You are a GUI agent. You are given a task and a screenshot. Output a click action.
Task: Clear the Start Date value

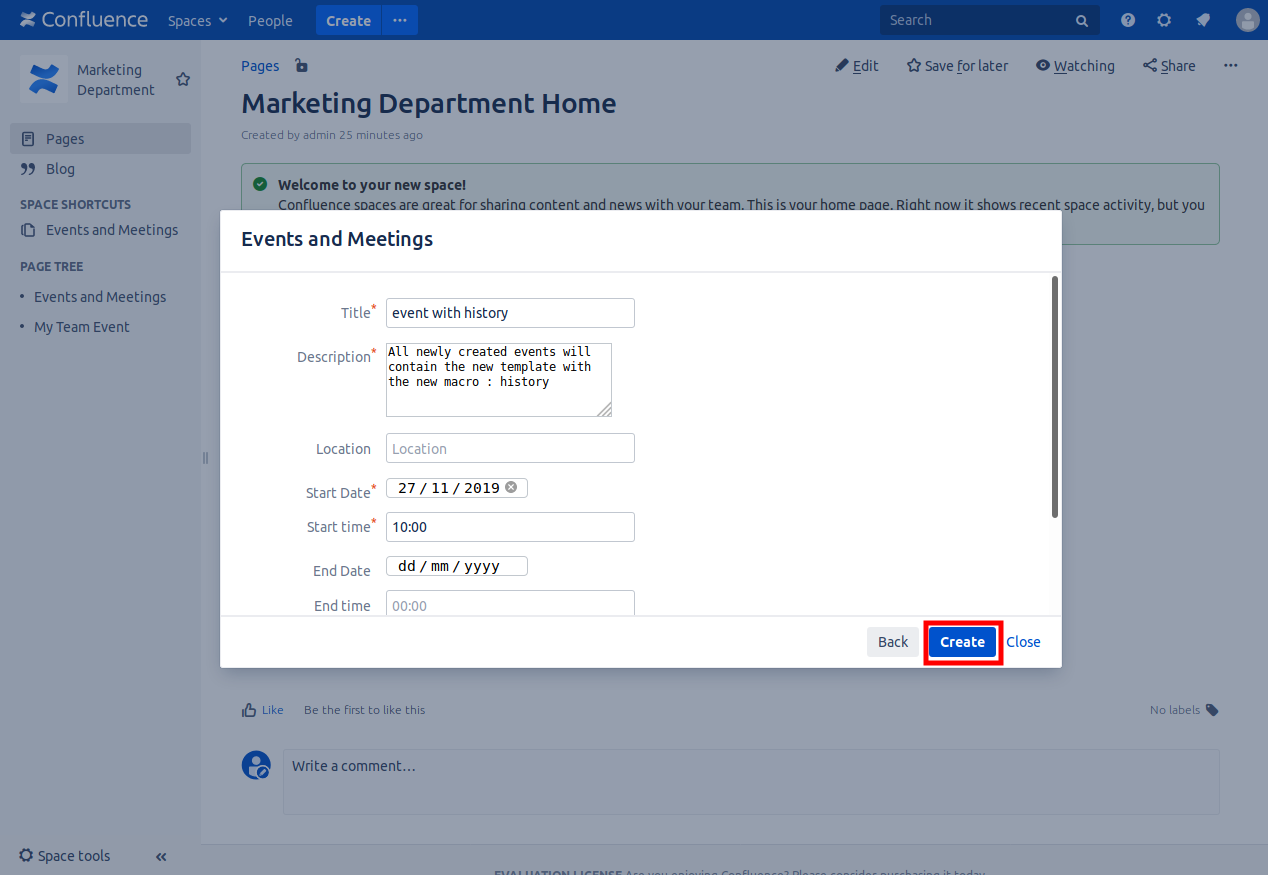(x=511, y=487)
